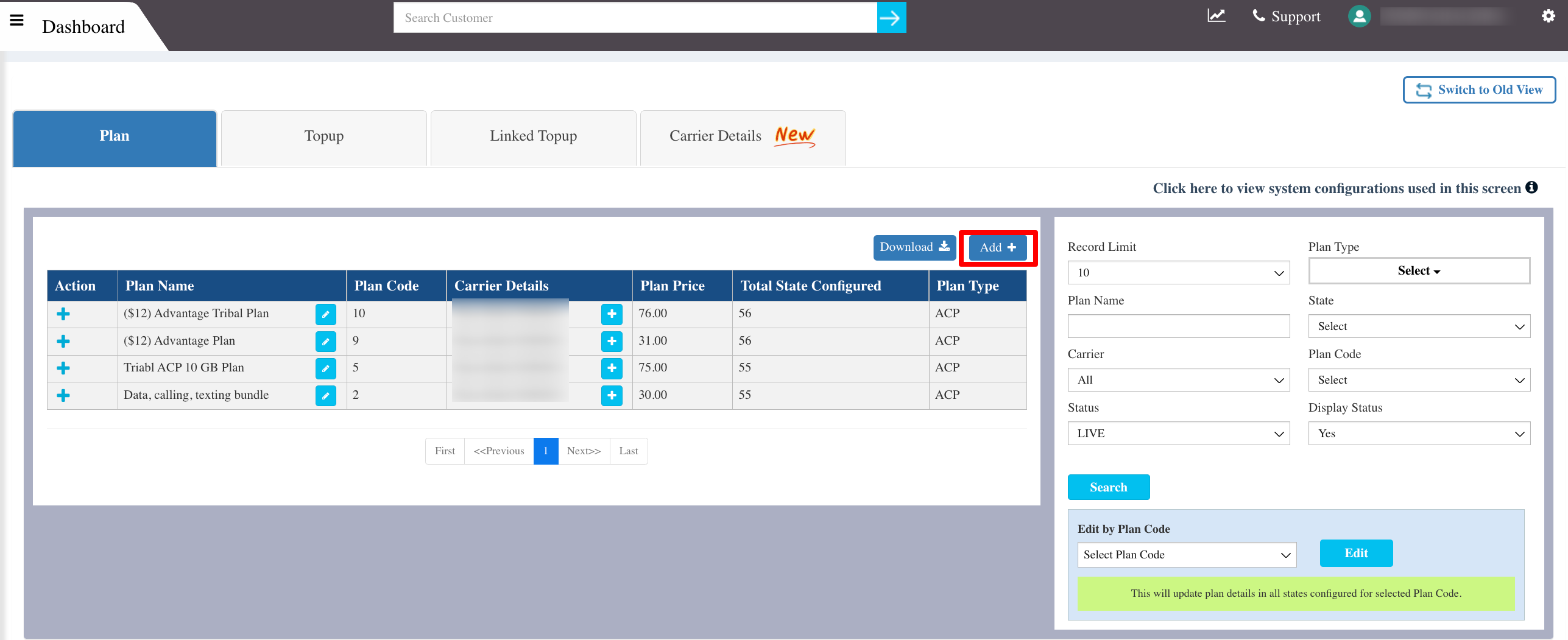This screenshot has width=1568, height=640.
Task: Open the Status dropdown set to LIVE
Action: (x=1178, y=433)
